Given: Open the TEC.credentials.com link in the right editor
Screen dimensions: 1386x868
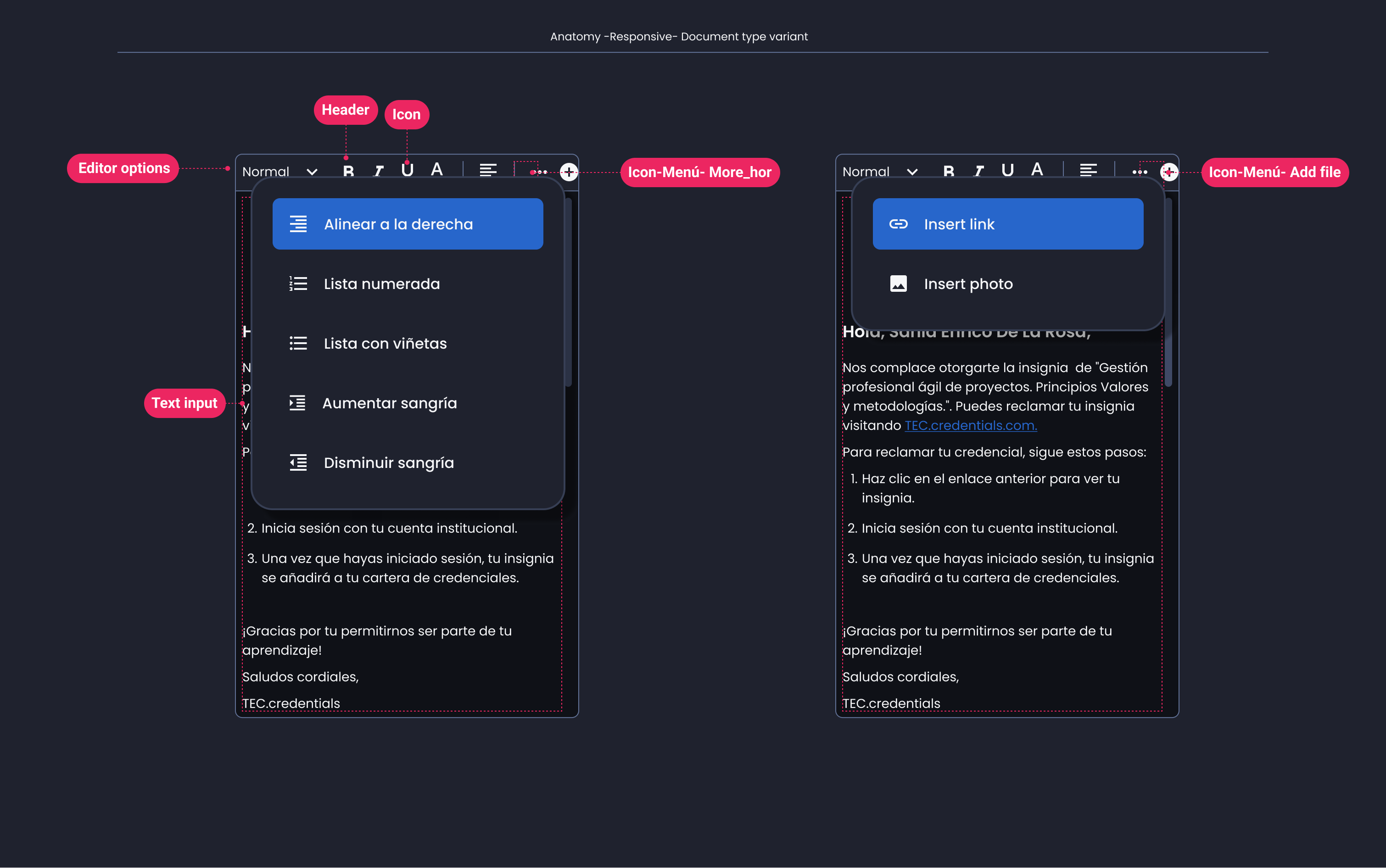Looking at the screenshot, I should (x=970, y=425).
